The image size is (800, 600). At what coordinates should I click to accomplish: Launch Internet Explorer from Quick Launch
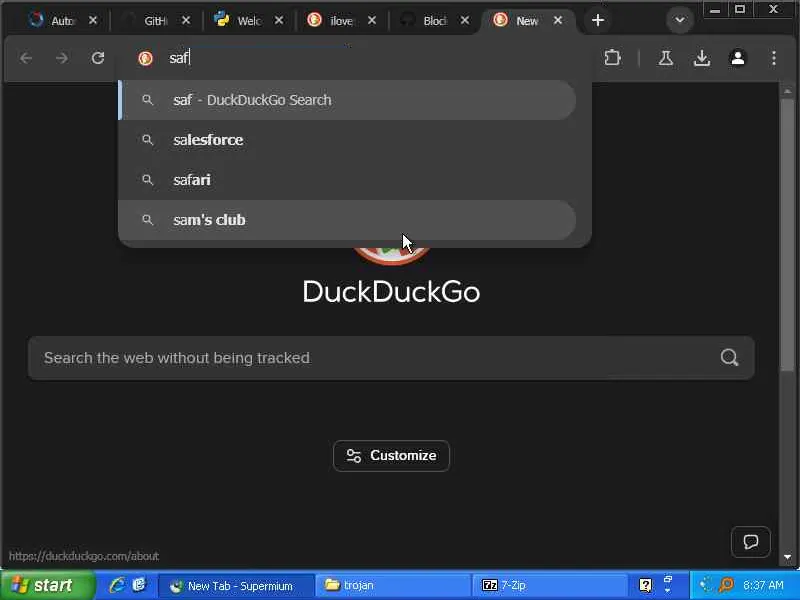(117, 585)
